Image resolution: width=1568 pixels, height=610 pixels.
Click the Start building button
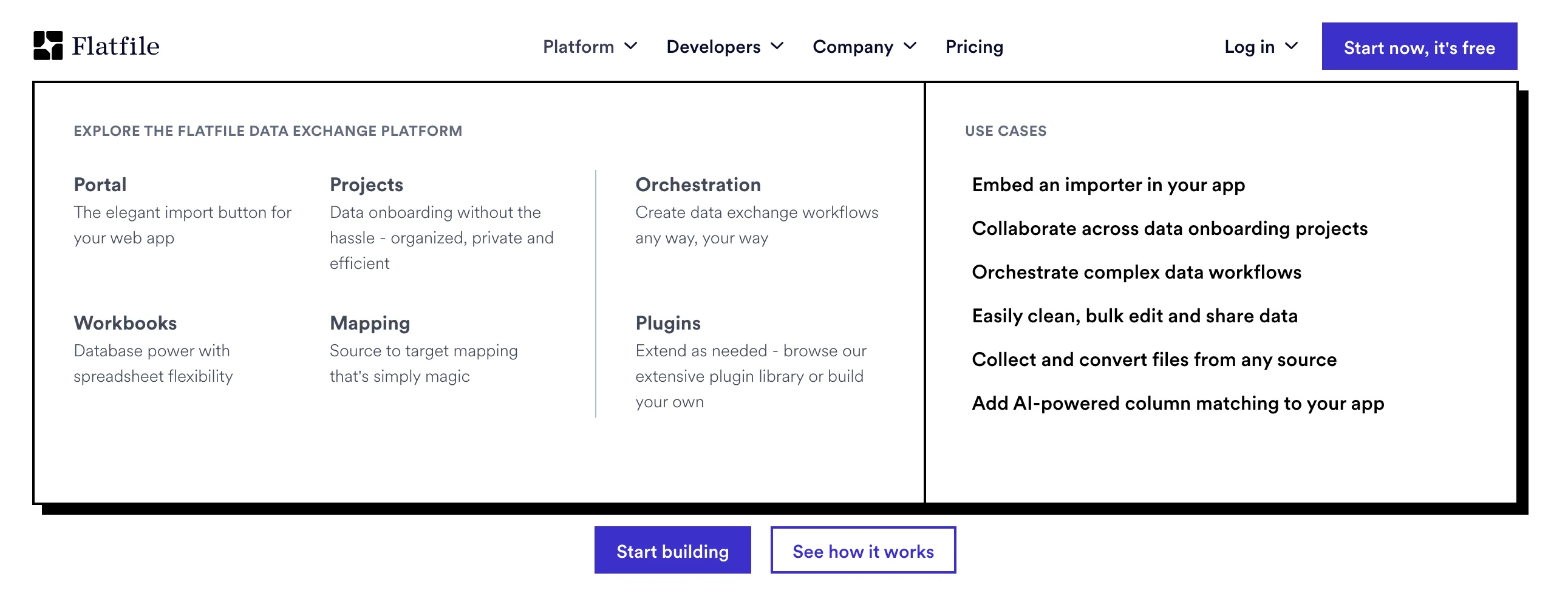point(673,551)
